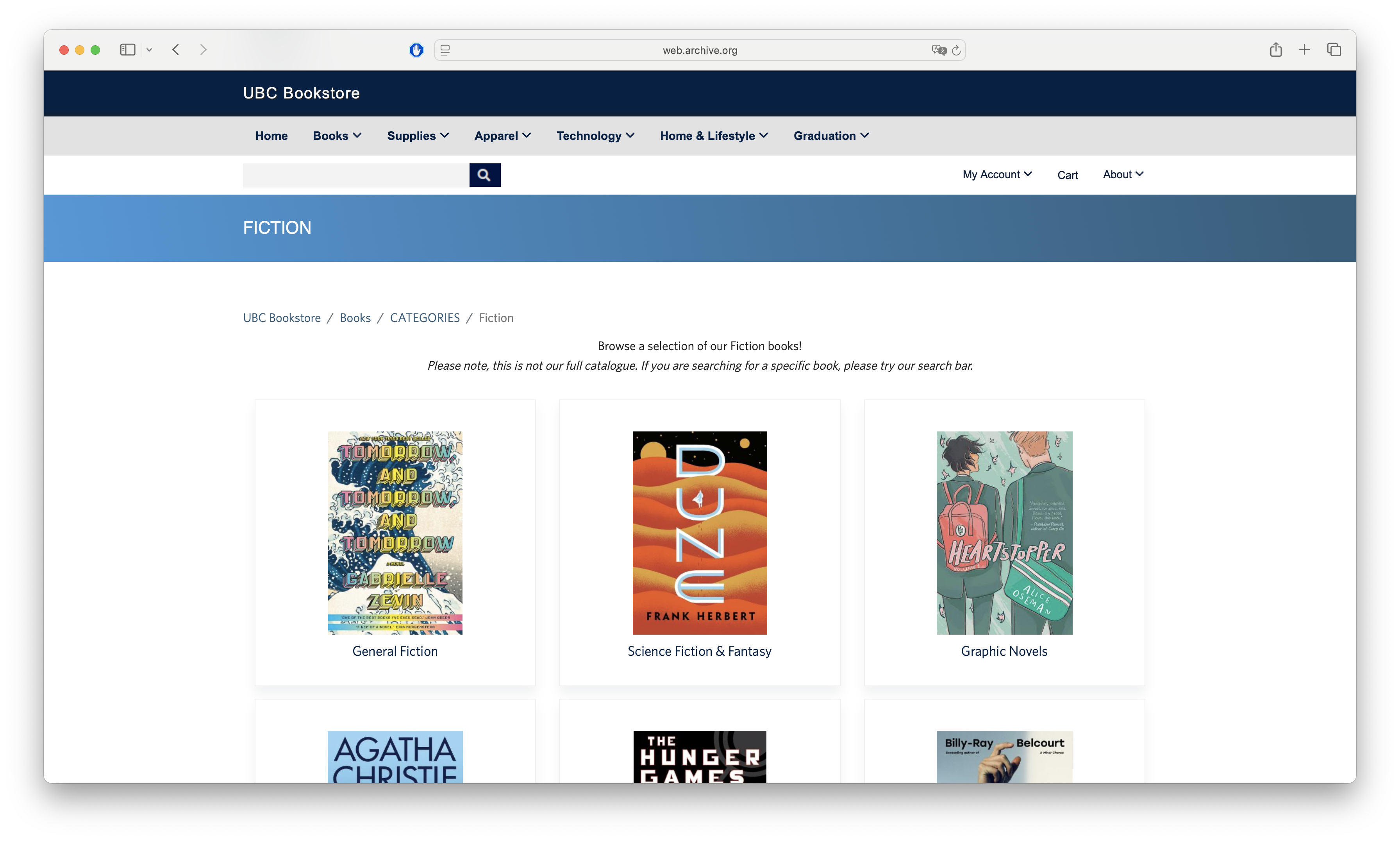Click the browser forward arrow
1400x841 pixels.
tap(203, 50)
